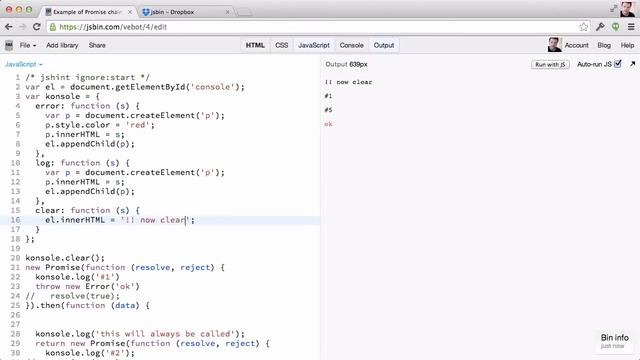Click code line 16 with 'now clear'
Screen dimensions: 640x360
click(x=120, y=220)
